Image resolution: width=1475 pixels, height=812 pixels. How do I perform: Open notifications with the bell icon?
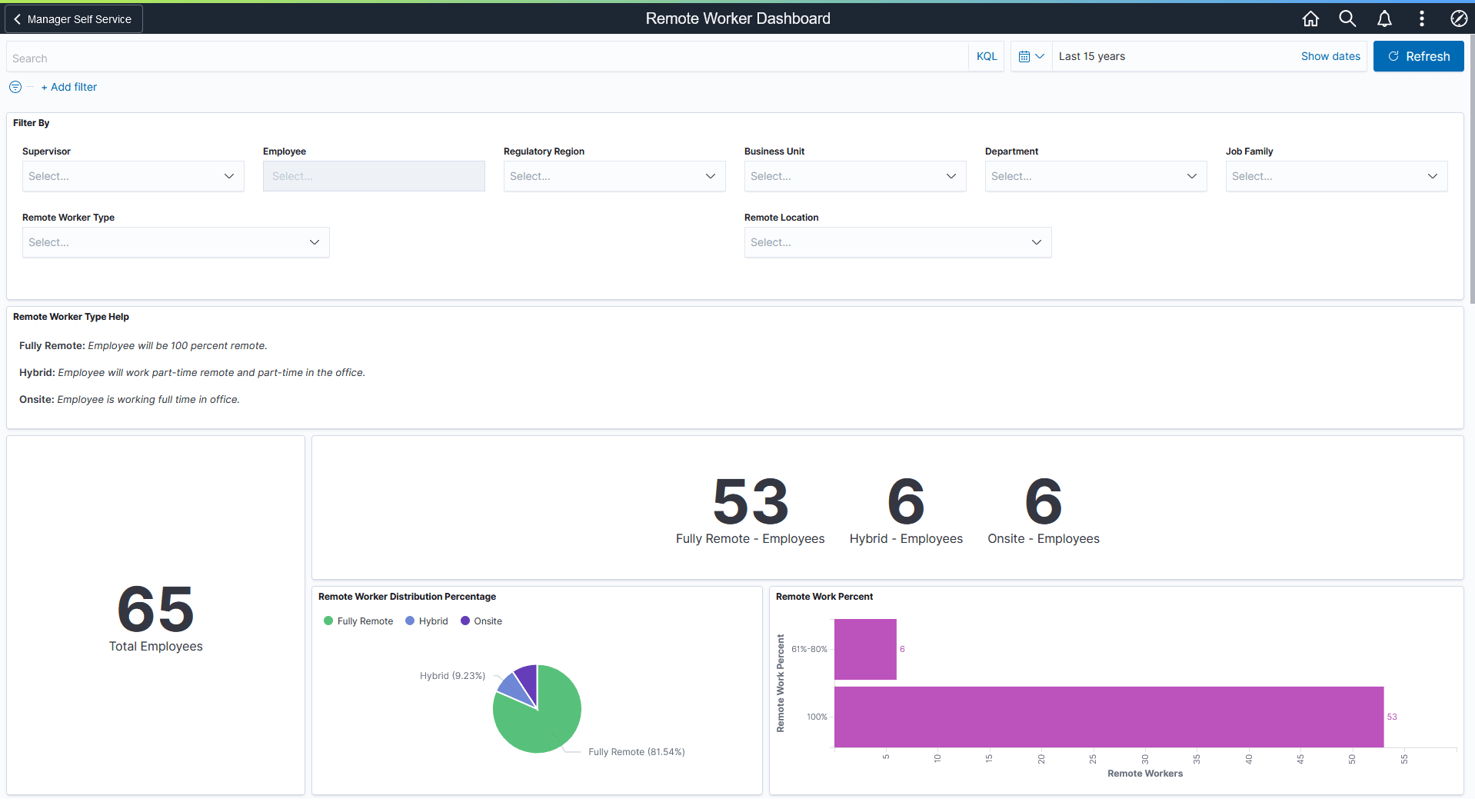click(x=1384, y=18)
